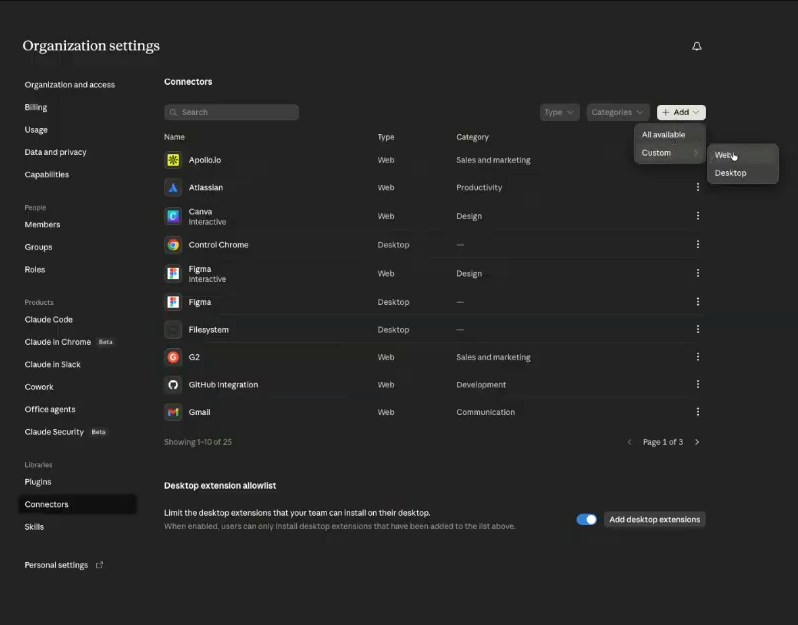Open the Type filter dropdown

click(559, 112)
